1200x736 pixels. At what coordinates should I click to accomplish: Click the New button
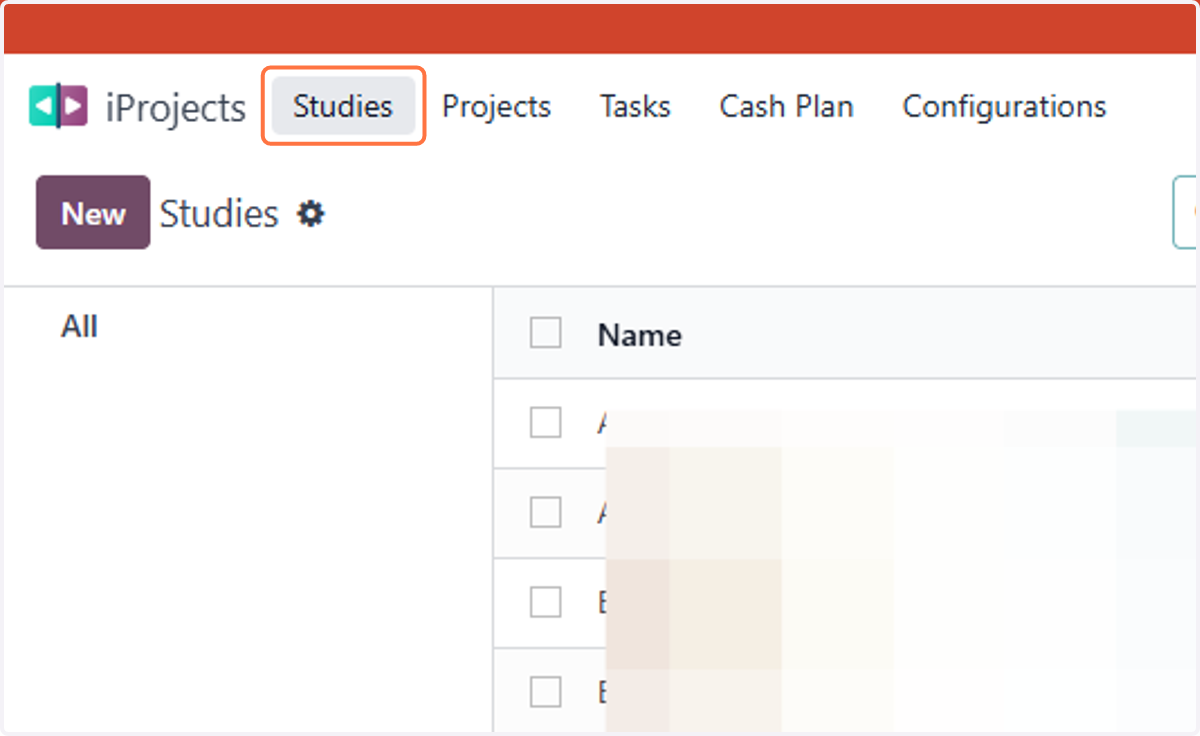[x=93, y=213]
